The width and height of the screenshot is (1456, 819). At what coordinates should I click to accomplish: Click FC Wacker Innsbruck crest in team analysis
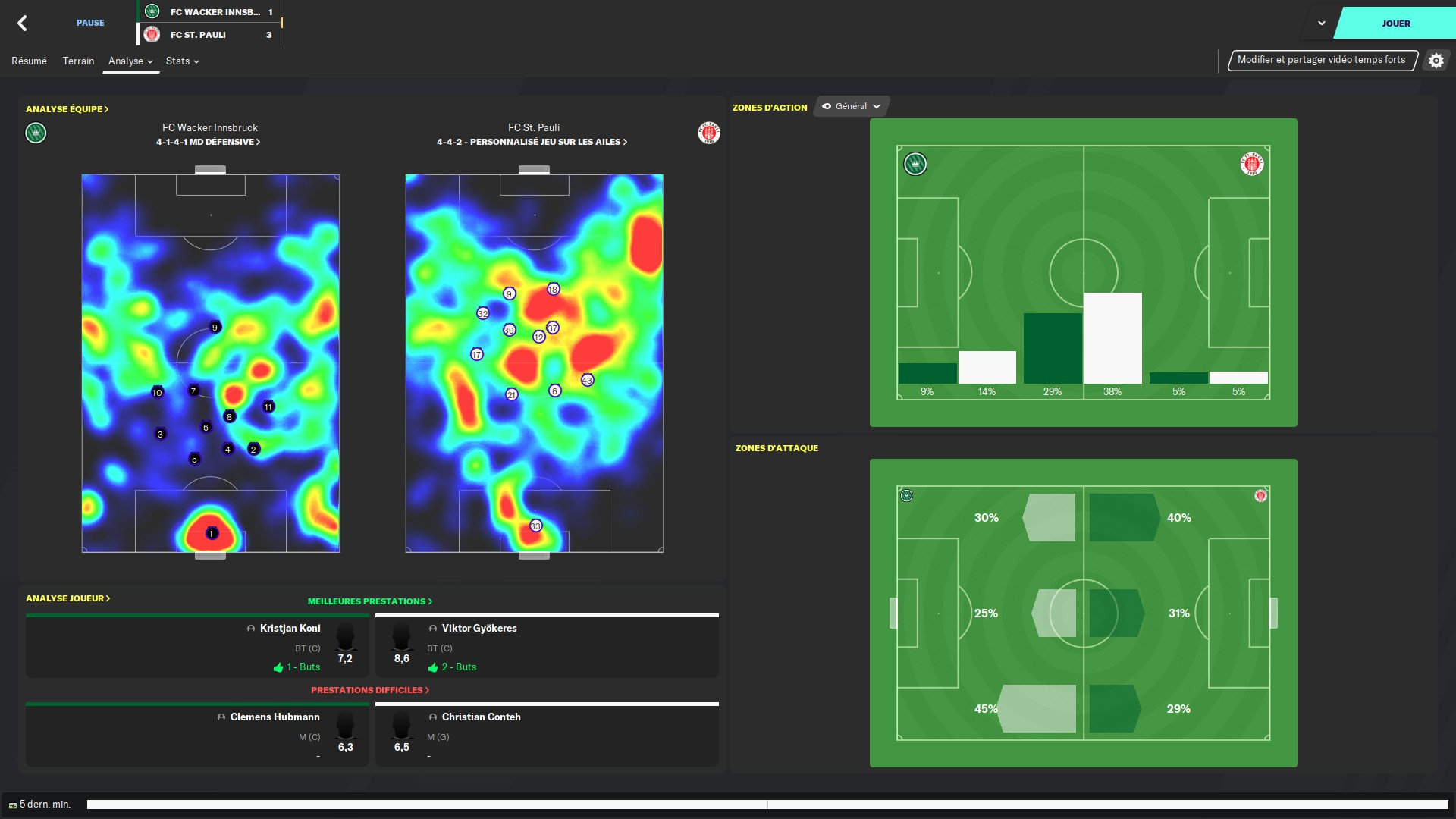[36, 133]
